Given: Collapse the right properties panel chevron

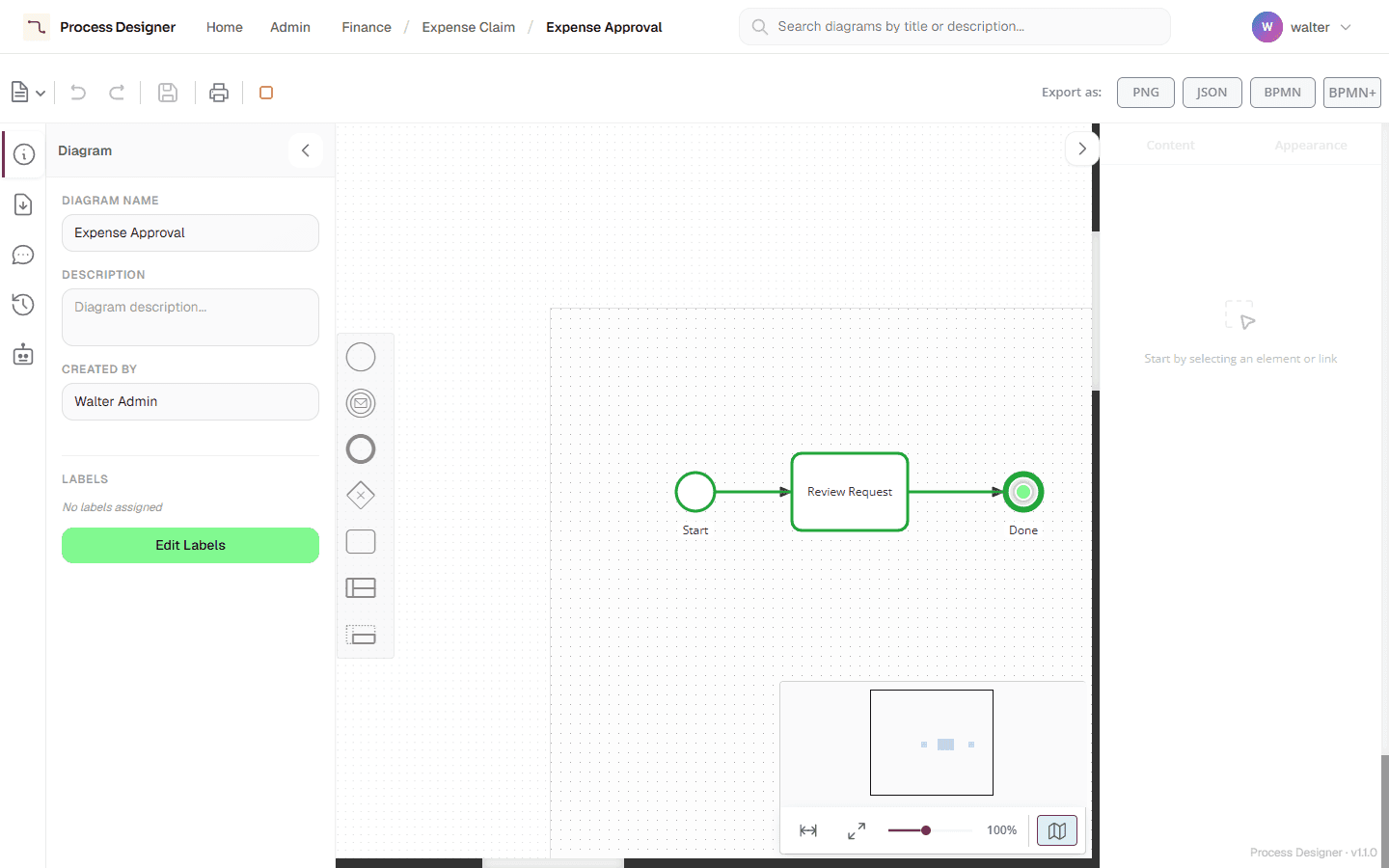Looking at the screenshot, I should 1082,149.
